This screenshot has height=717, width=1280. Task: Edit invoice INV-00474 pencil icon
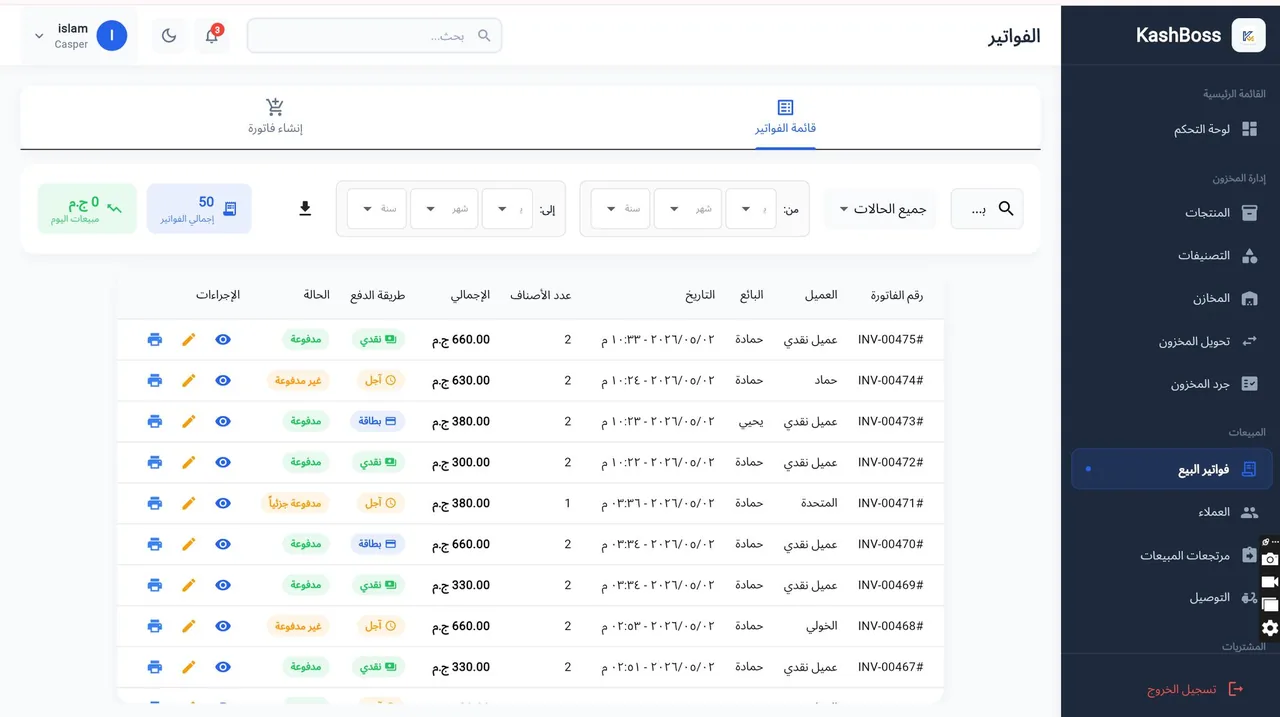189,380
